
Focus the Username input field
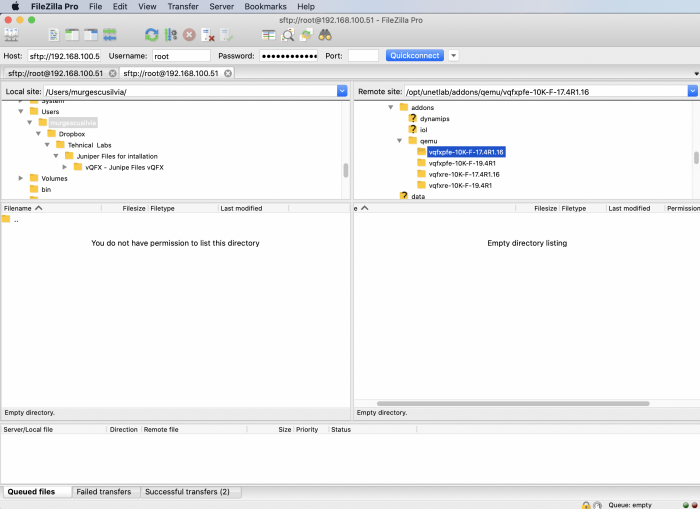[181, 56]
